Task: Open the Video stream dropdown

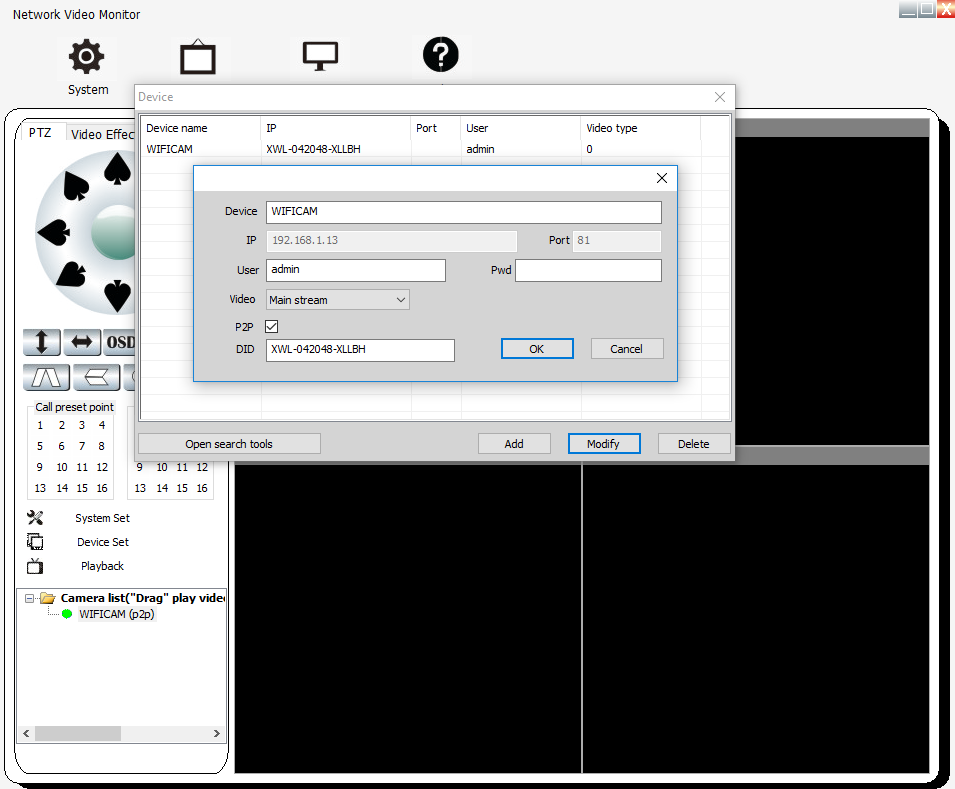Action: tap(338, 300)
